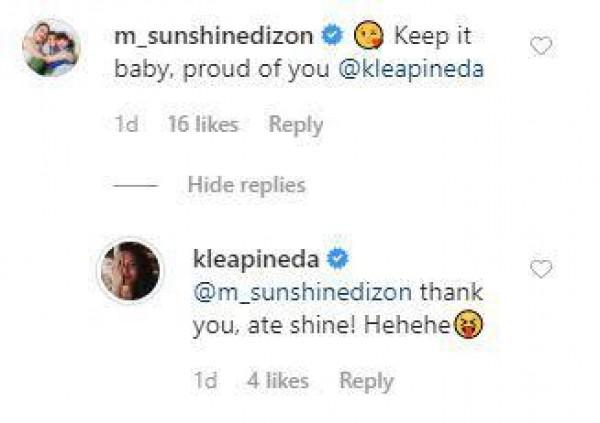Viewport: 600px width, 423px height.
Task: Open m_sunshinedizon's profile picture
Action: click(x=52, y=48)
